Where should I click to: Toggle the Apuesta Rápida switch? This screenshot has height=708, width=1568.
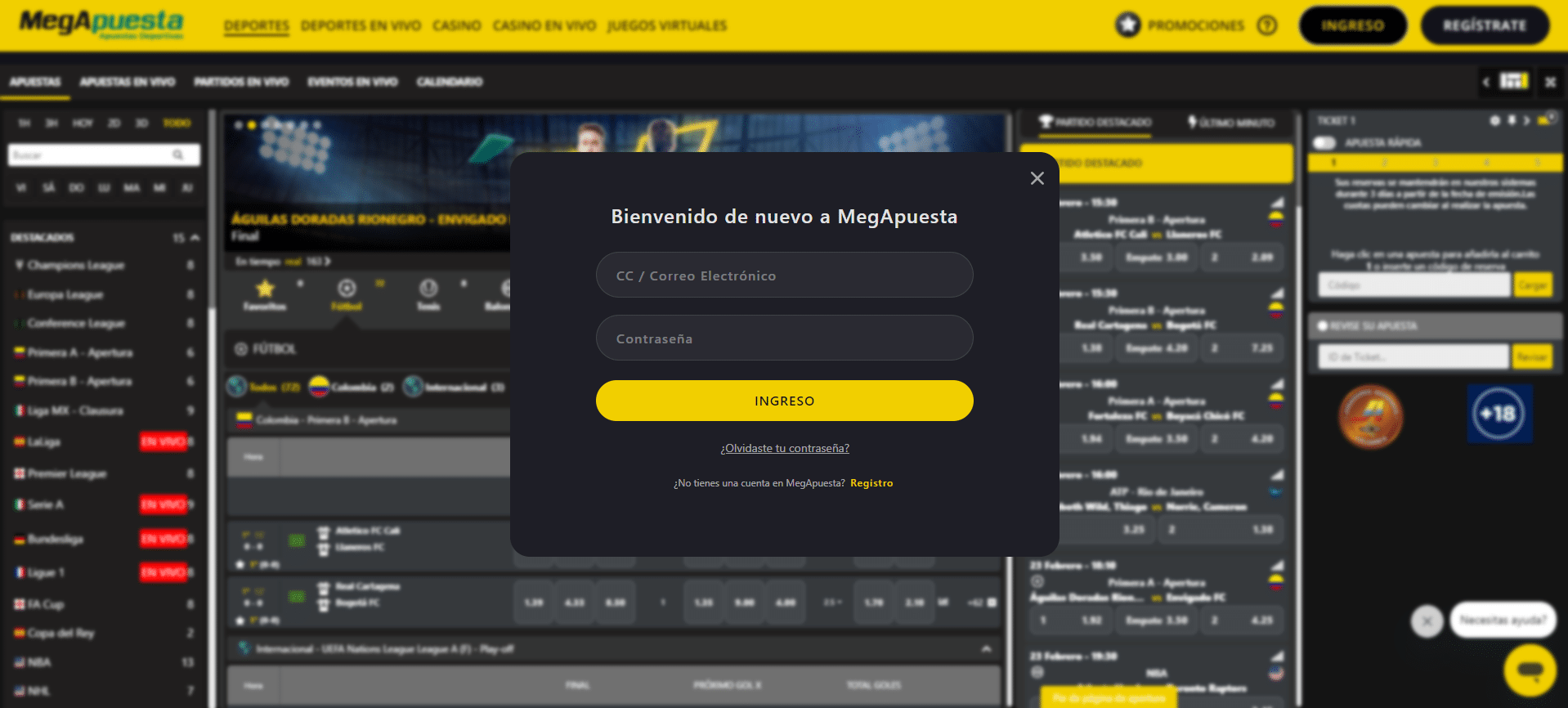click(1324, 142)
